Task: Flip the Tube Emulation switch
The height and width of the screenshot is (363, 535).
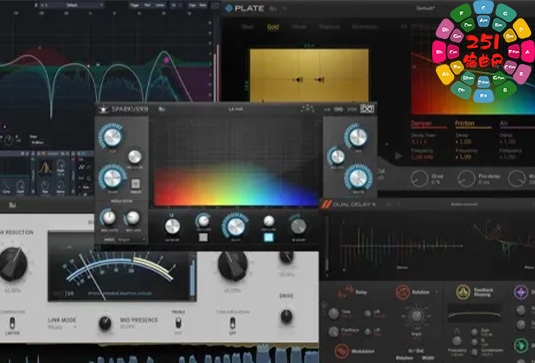Action: [x=232, y=323]
